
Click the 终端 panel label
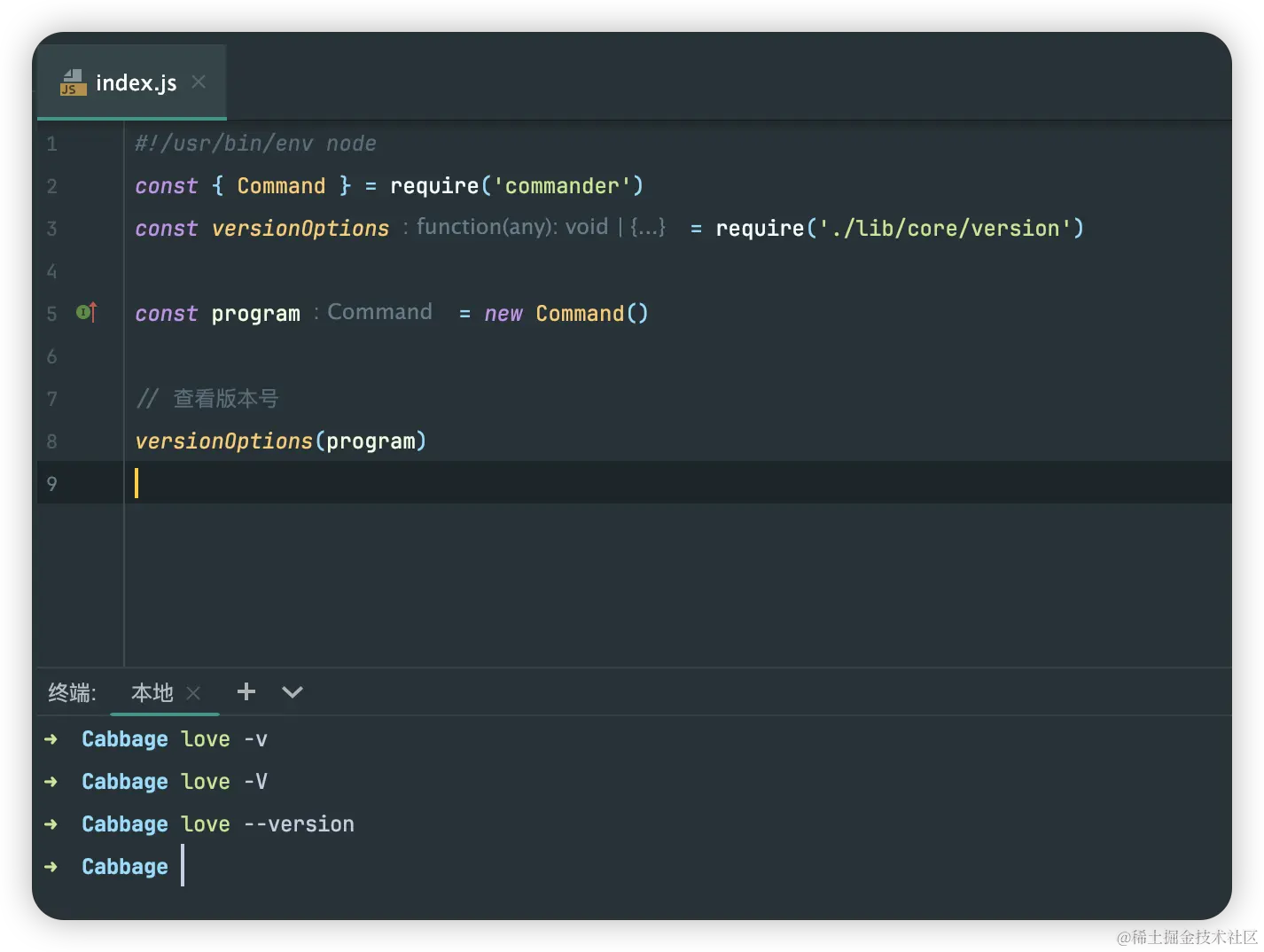pyautogui.click(x=72, y=692)
